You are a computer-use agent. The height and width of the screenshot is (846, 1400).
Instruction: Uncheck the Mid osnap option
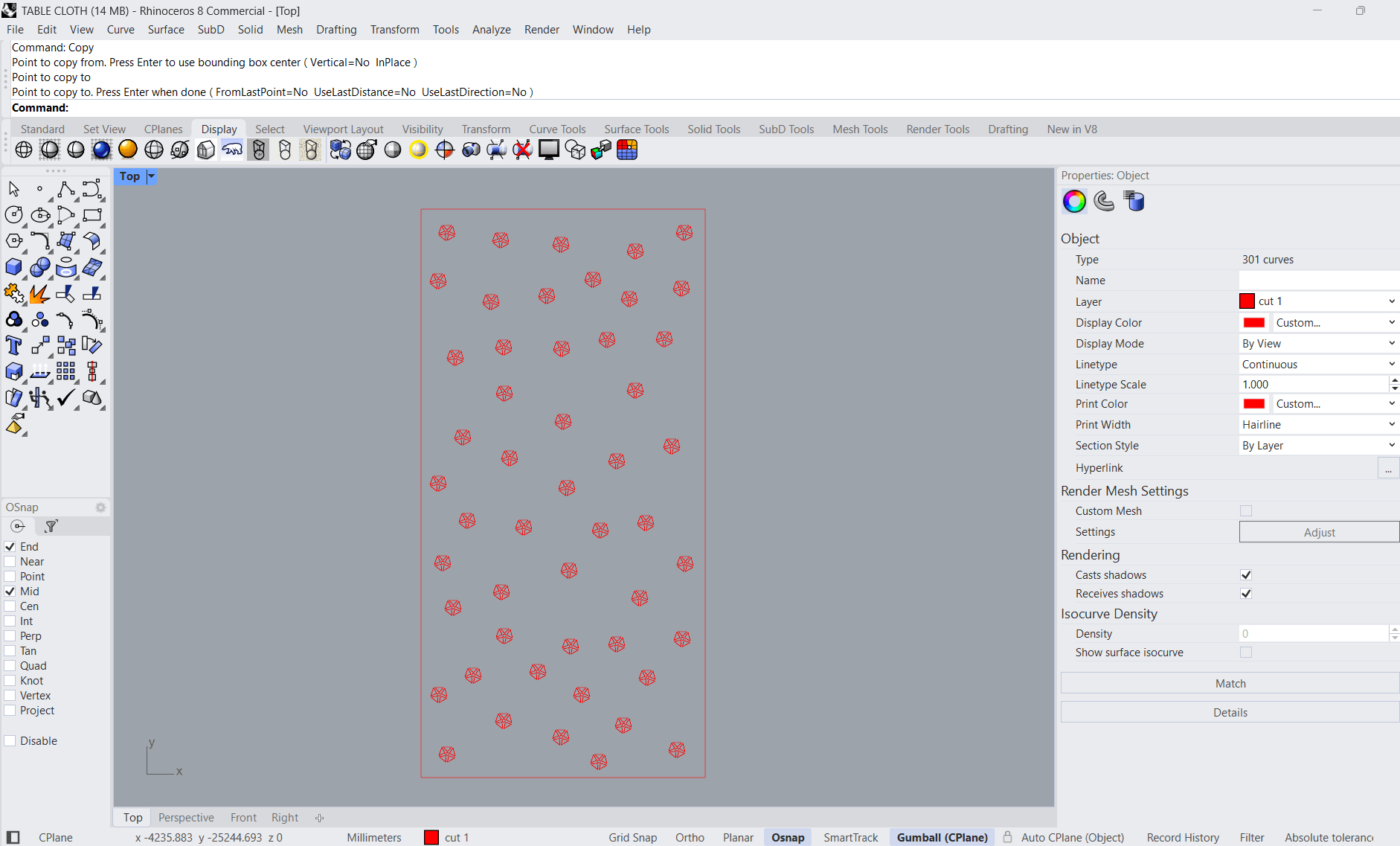10,592
